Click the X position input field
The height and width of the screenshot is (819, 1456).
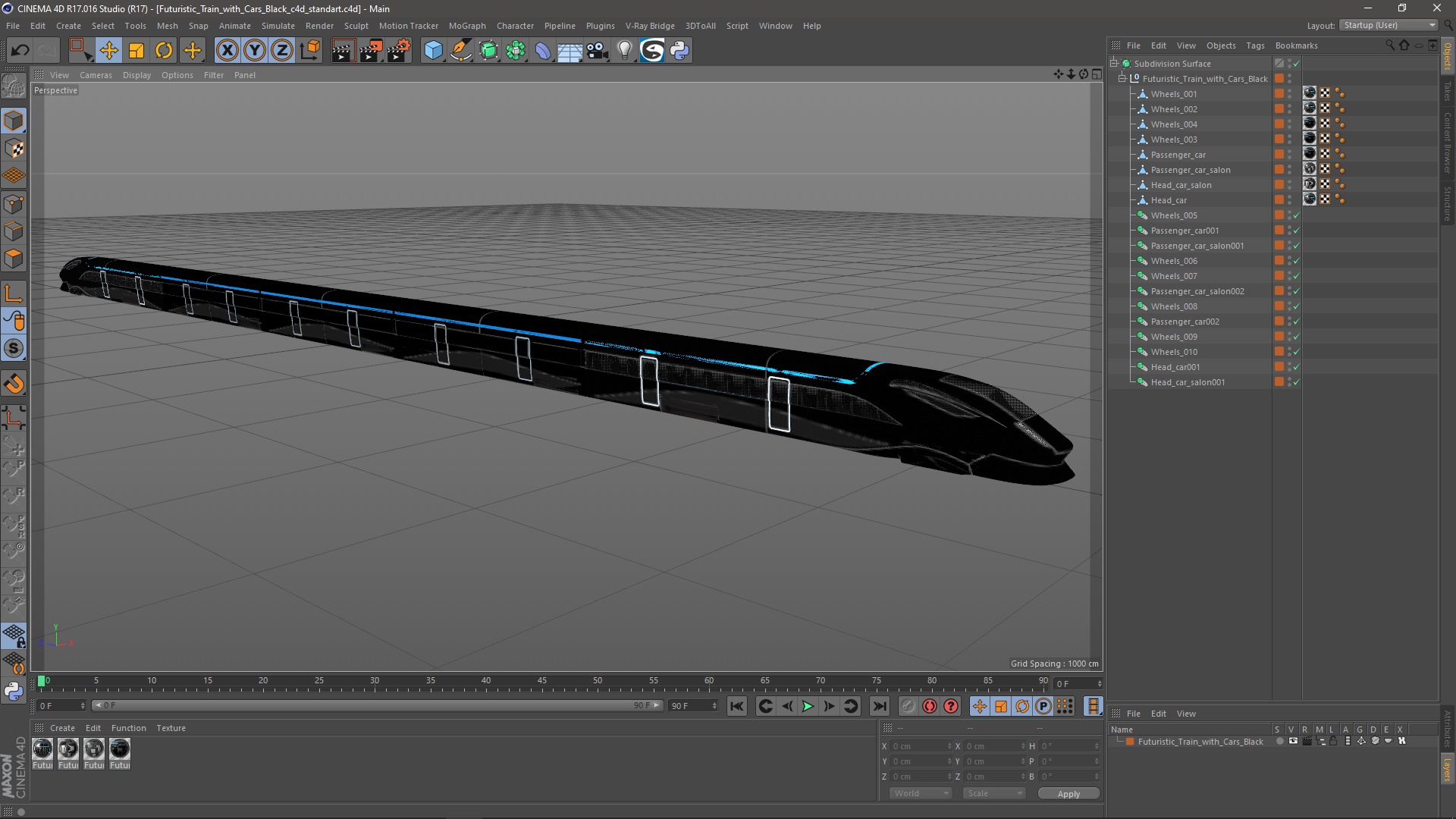(x=921, y=746)
